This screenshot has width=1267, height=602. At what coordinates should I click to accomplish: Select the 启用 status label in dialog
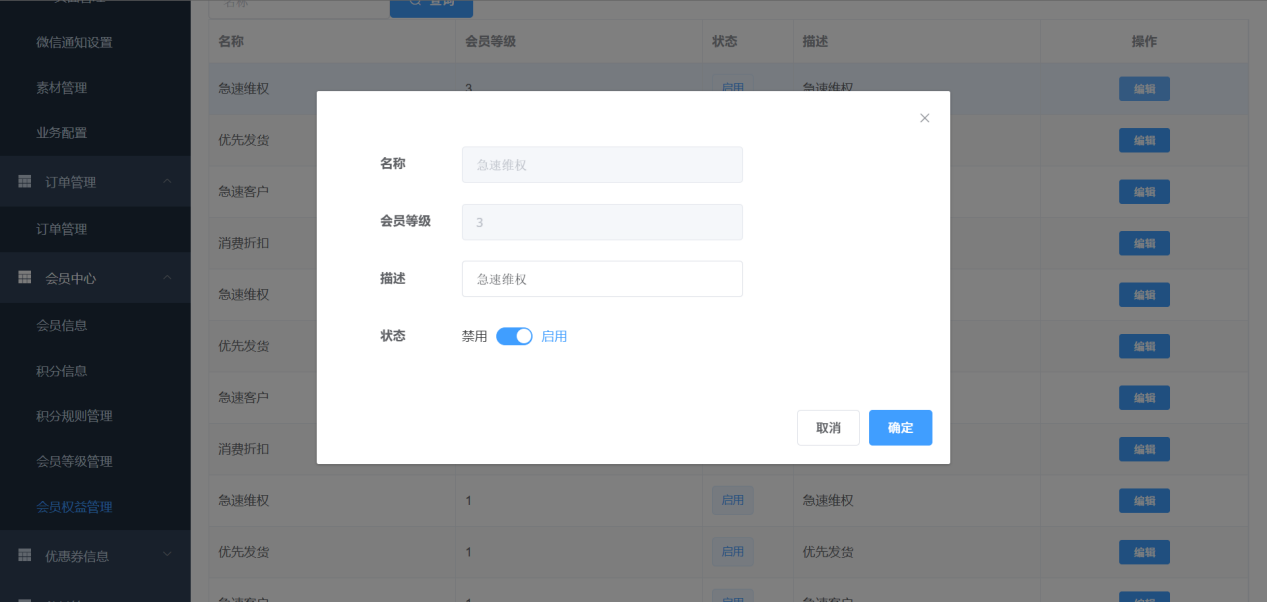click(554, 336)
